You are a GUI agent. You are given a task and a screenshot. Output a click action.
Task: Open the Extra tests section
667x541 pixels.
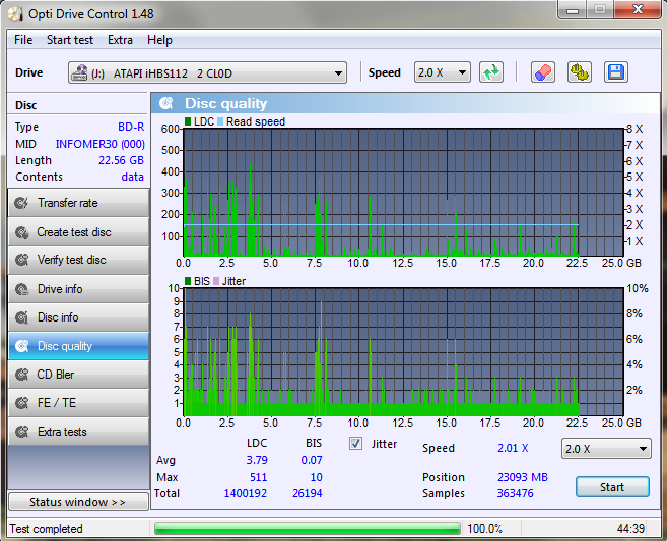point(78,432)
